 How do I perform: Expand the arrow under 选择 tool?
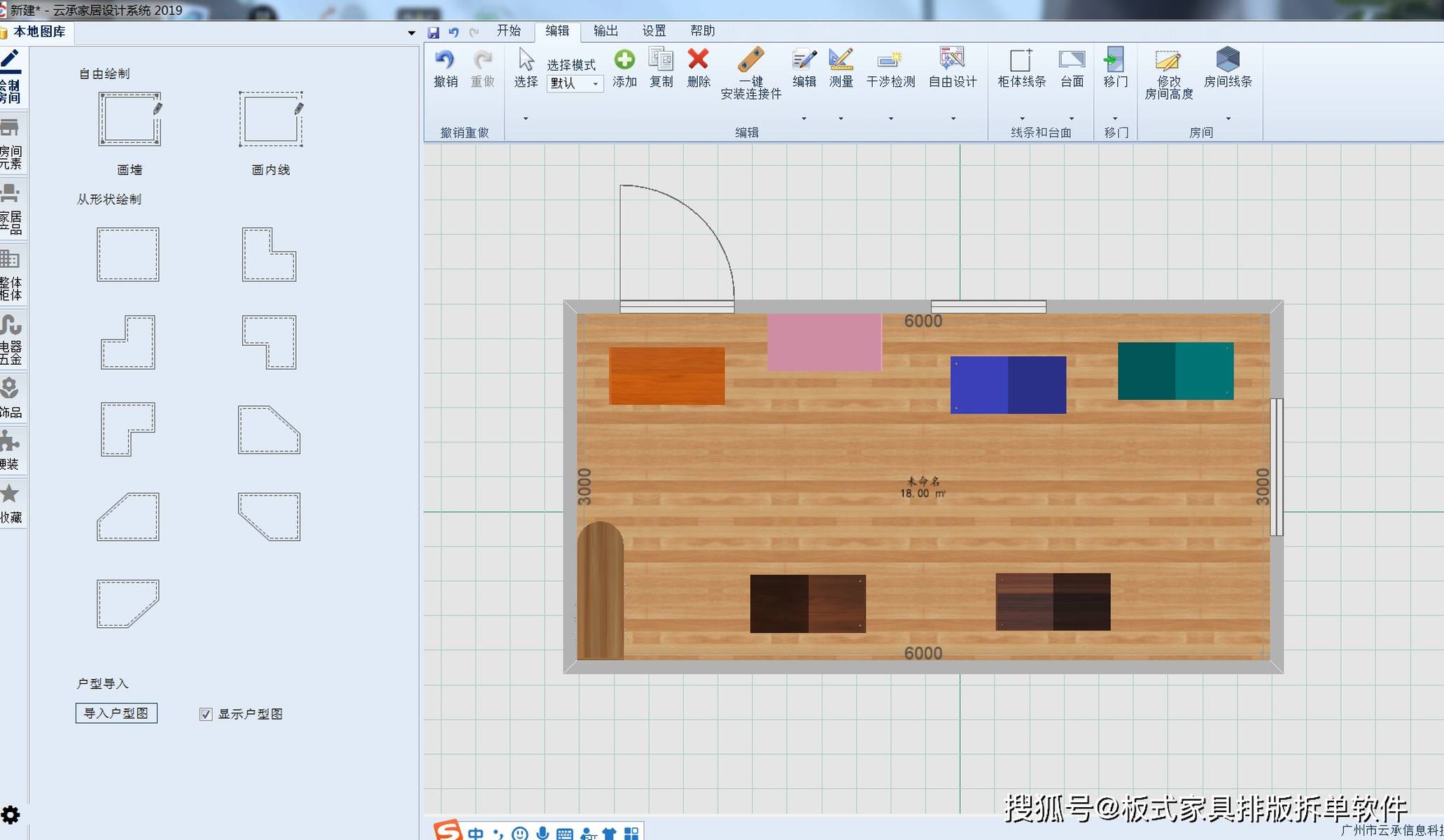[x=526, y=118]
